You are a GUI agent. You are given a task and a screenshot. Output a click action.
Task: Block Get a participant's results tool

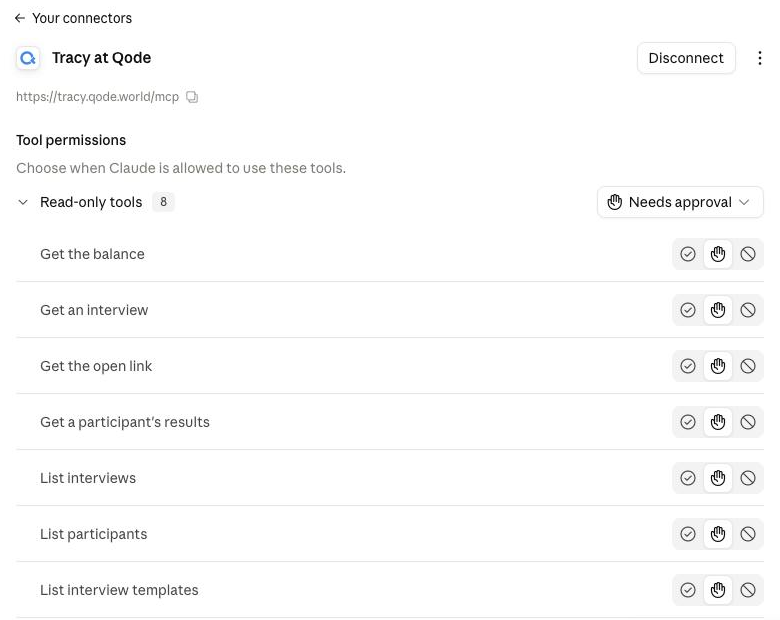click(x=748, y=422)
